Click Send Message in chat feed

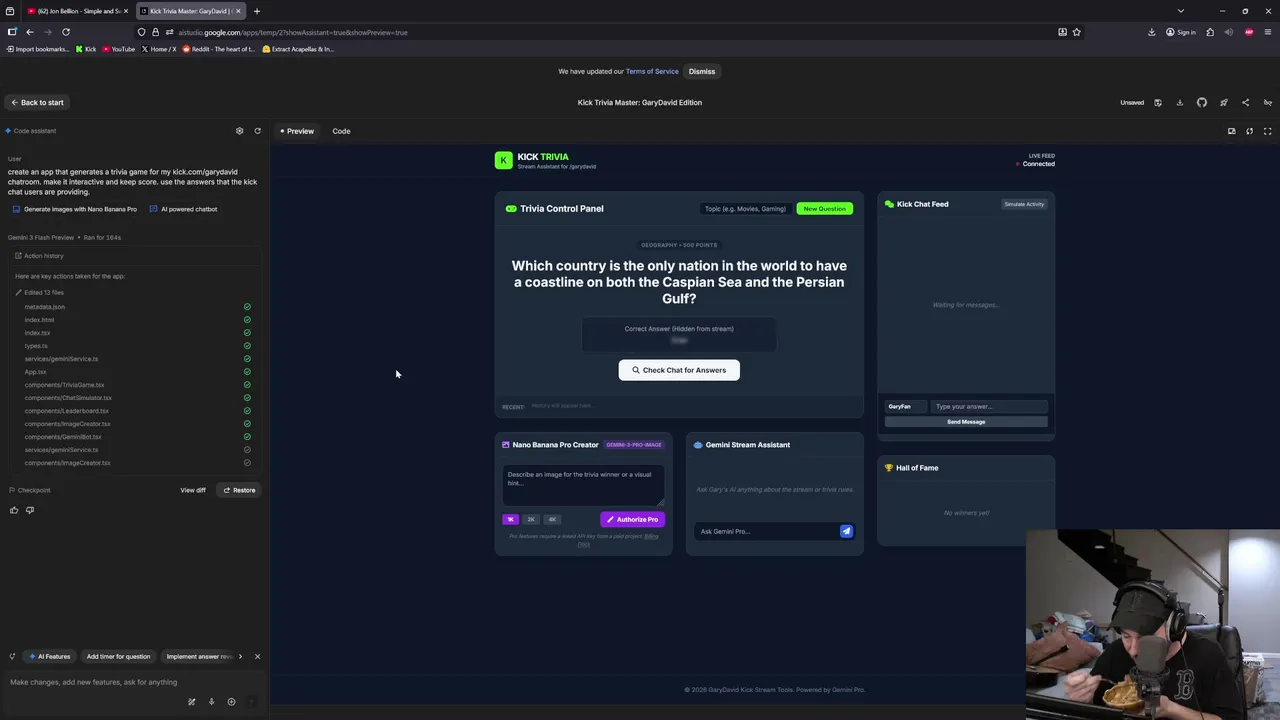966,422
